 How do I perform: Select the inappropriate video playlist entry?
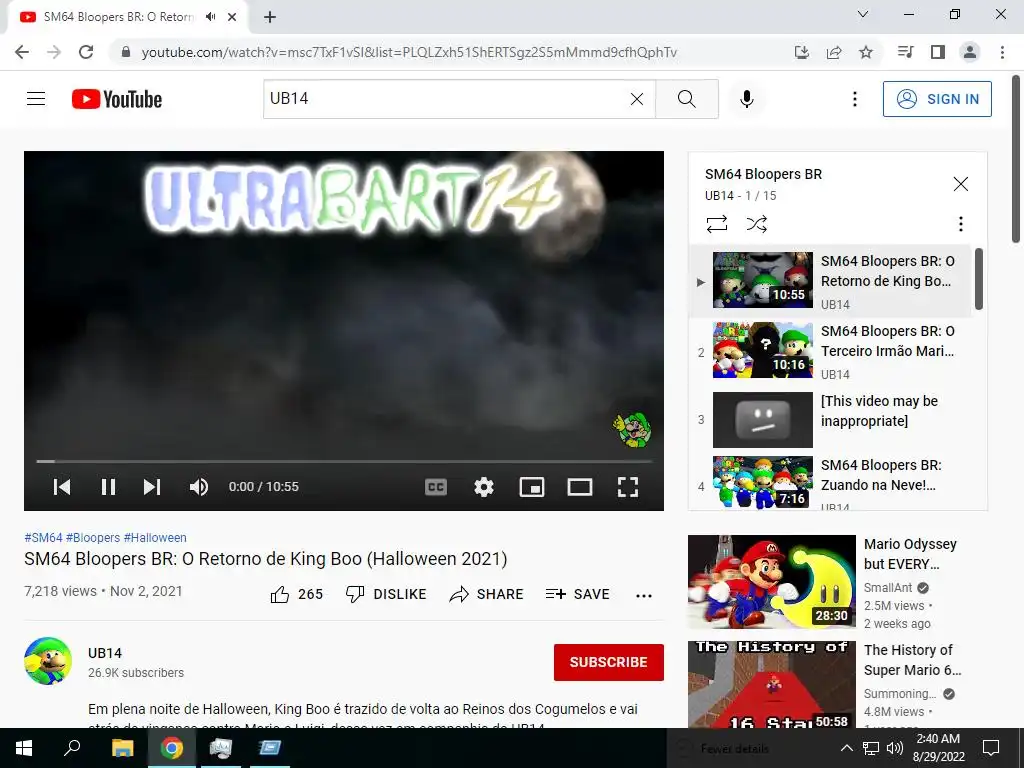[831, 419]
